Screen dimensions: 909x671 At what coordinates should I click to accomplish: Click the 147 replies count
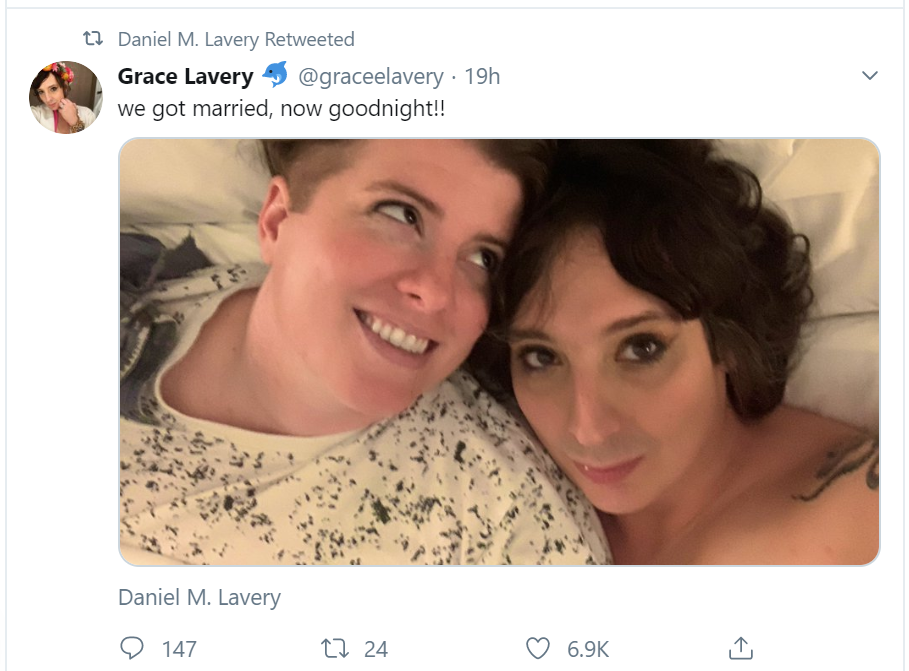pyautogui.click(x=179, y=649)
